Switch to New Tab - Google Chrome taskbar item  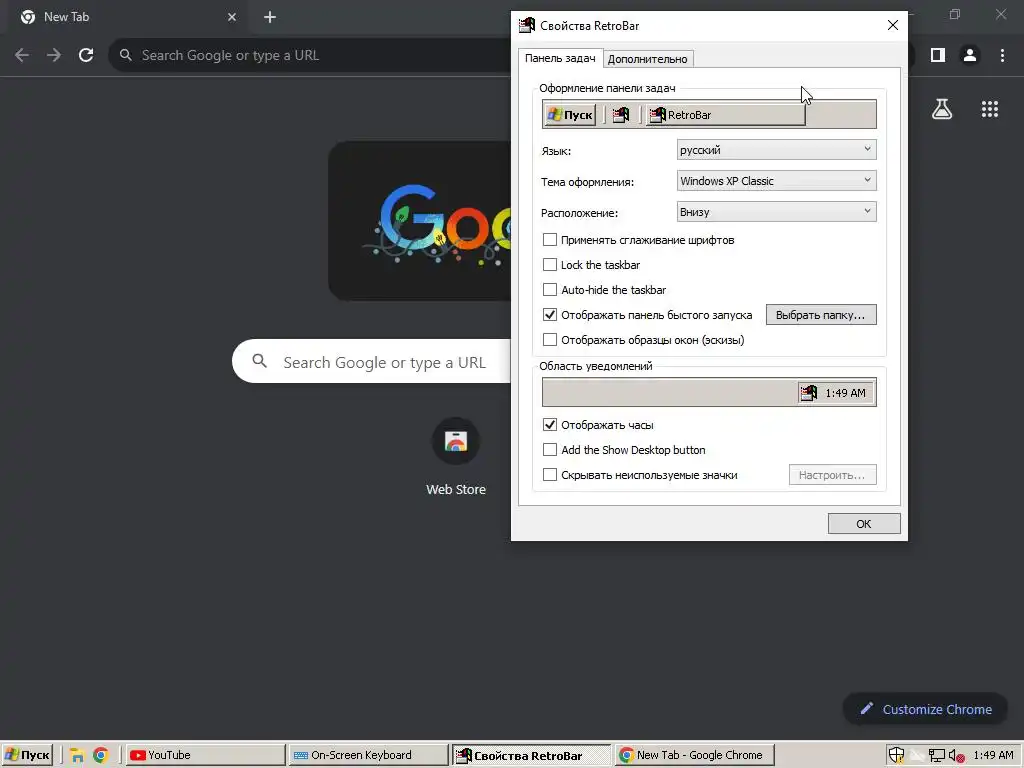[x=695, y=756]
